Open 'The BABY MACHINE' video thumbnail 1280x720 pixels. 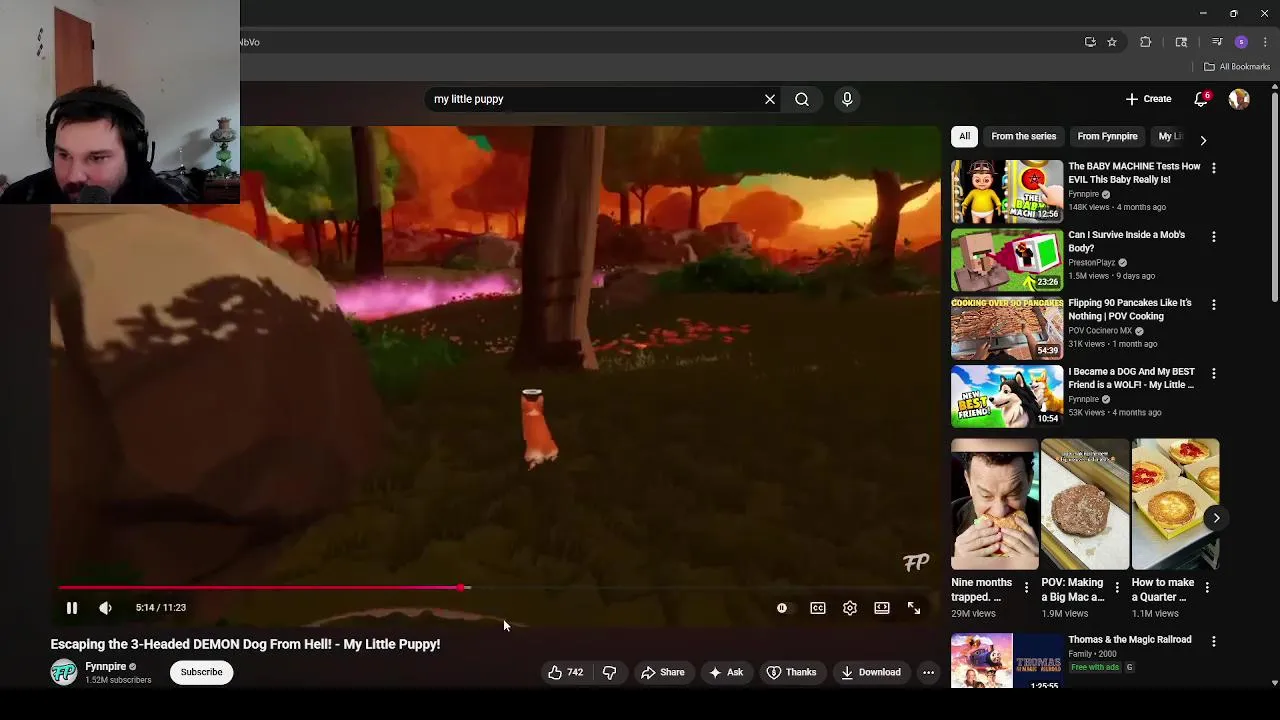[1007, 191]
